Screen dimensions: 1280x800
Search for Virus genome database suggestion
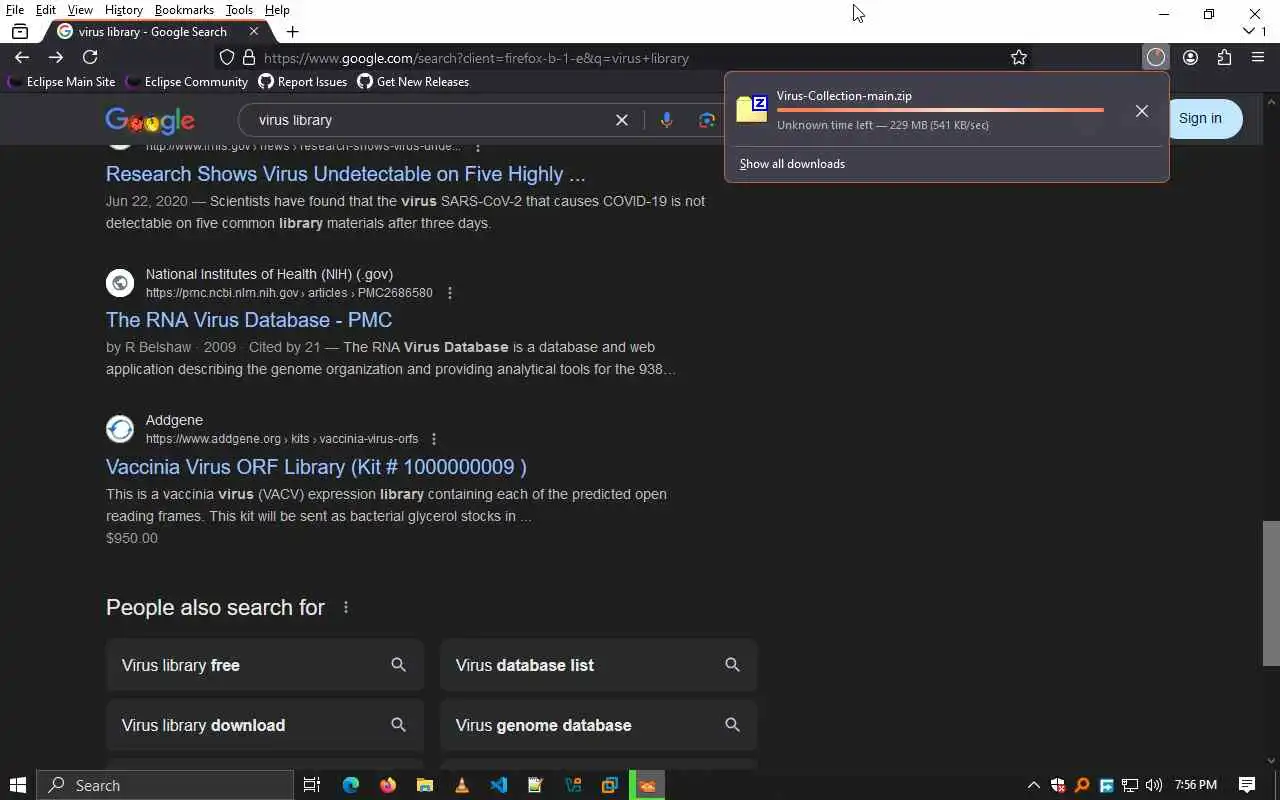599,725
